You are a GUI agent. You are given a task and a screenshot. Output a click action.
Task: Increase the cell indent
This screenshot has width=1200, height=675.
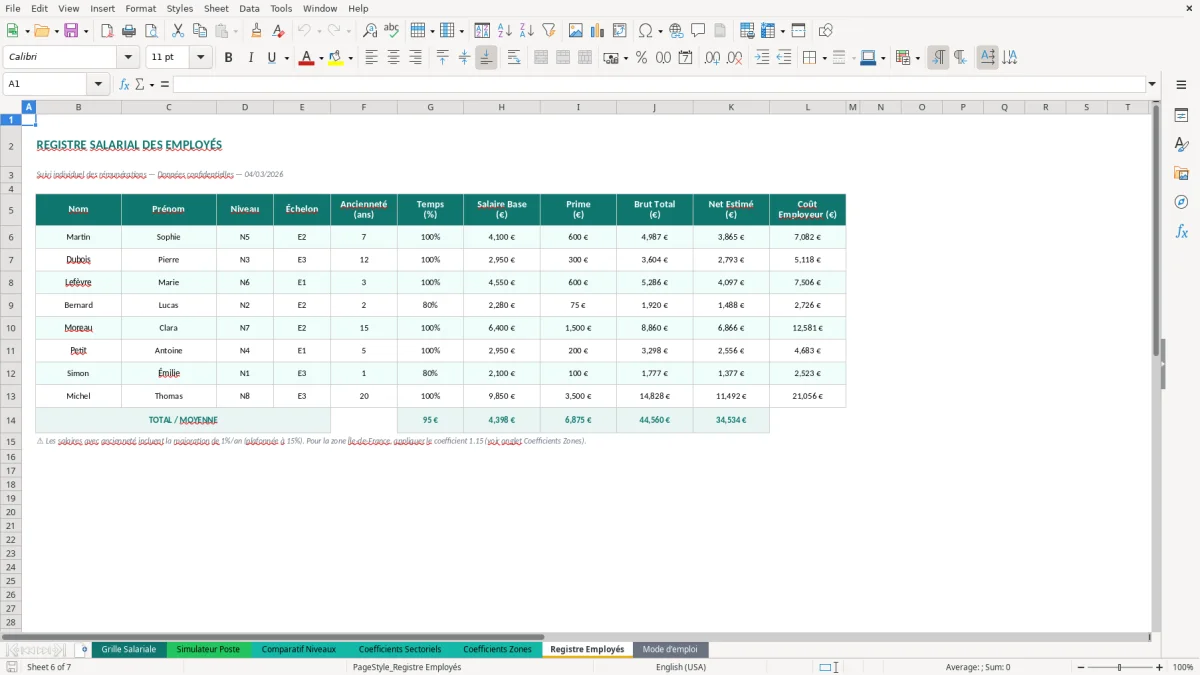tap(762, 58)
